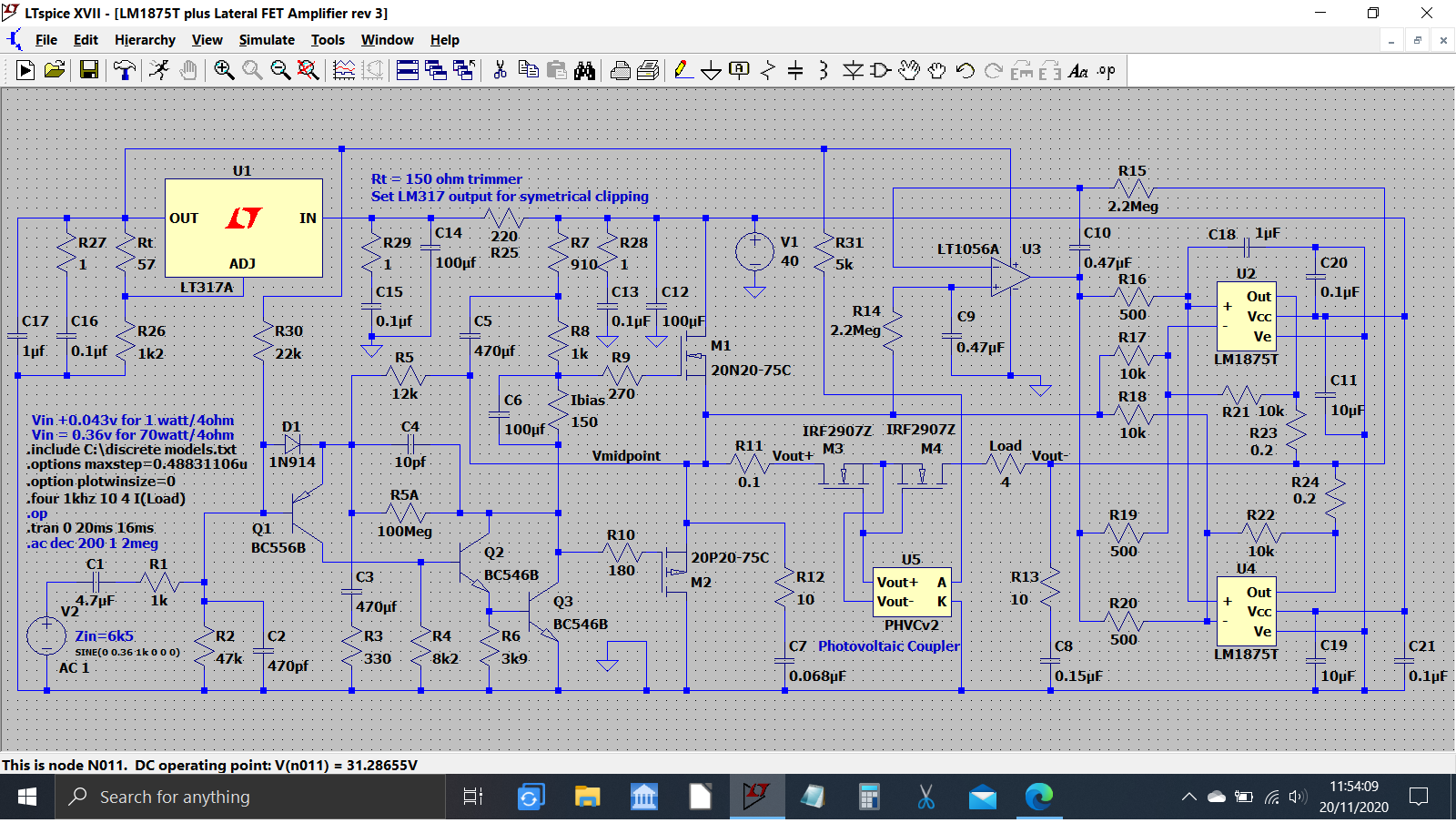
Task: Open the Component gate selector
Action: [x=881, y=70]
